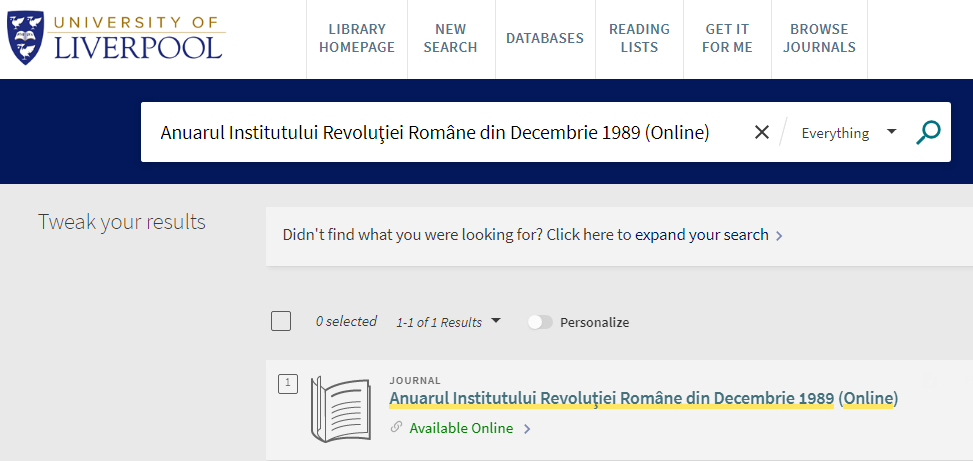The width and height of the screenshot is (973, 461).
Task: Open Browse Journals
Action: 819,38
